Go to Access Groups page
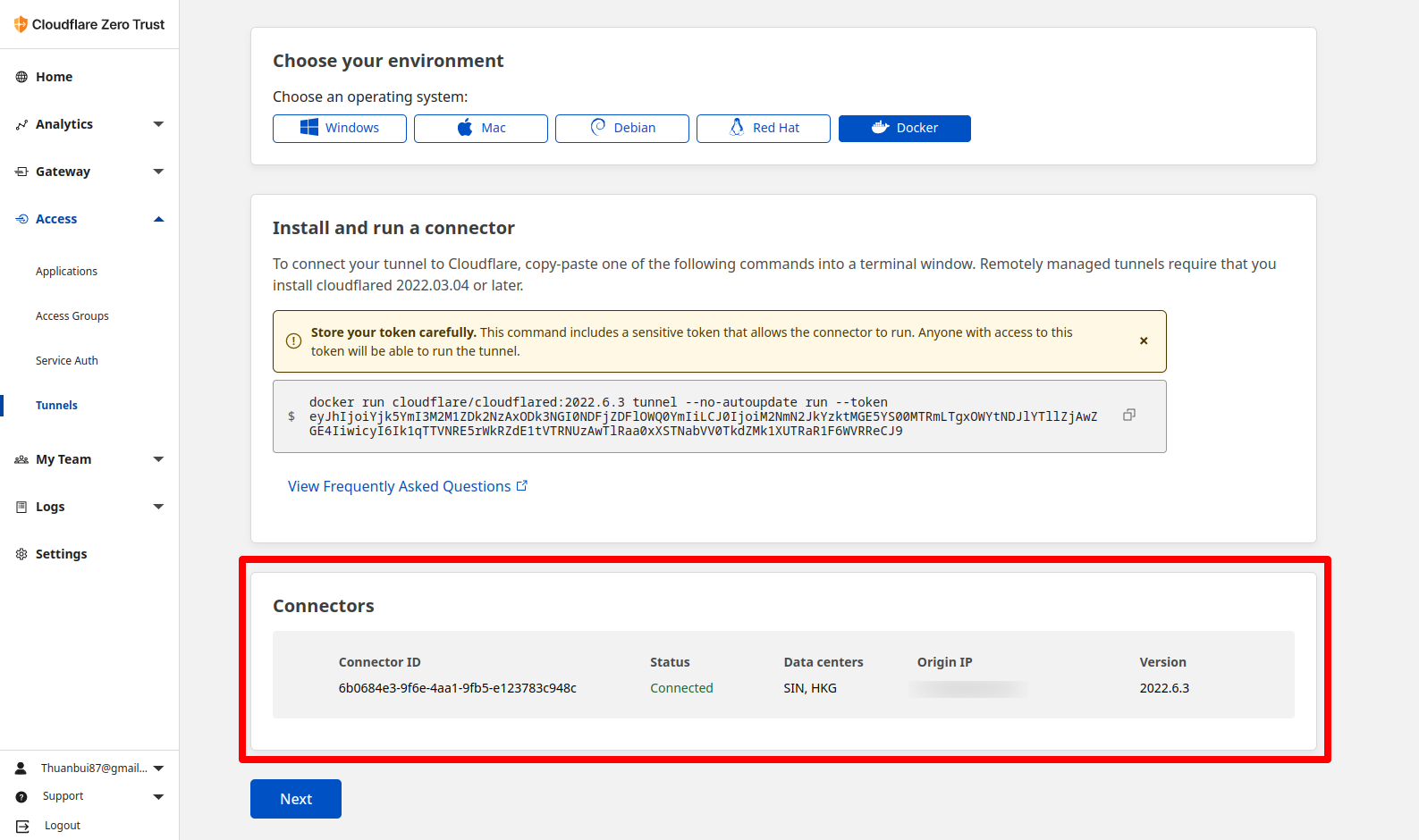 (x=72, y=316)
